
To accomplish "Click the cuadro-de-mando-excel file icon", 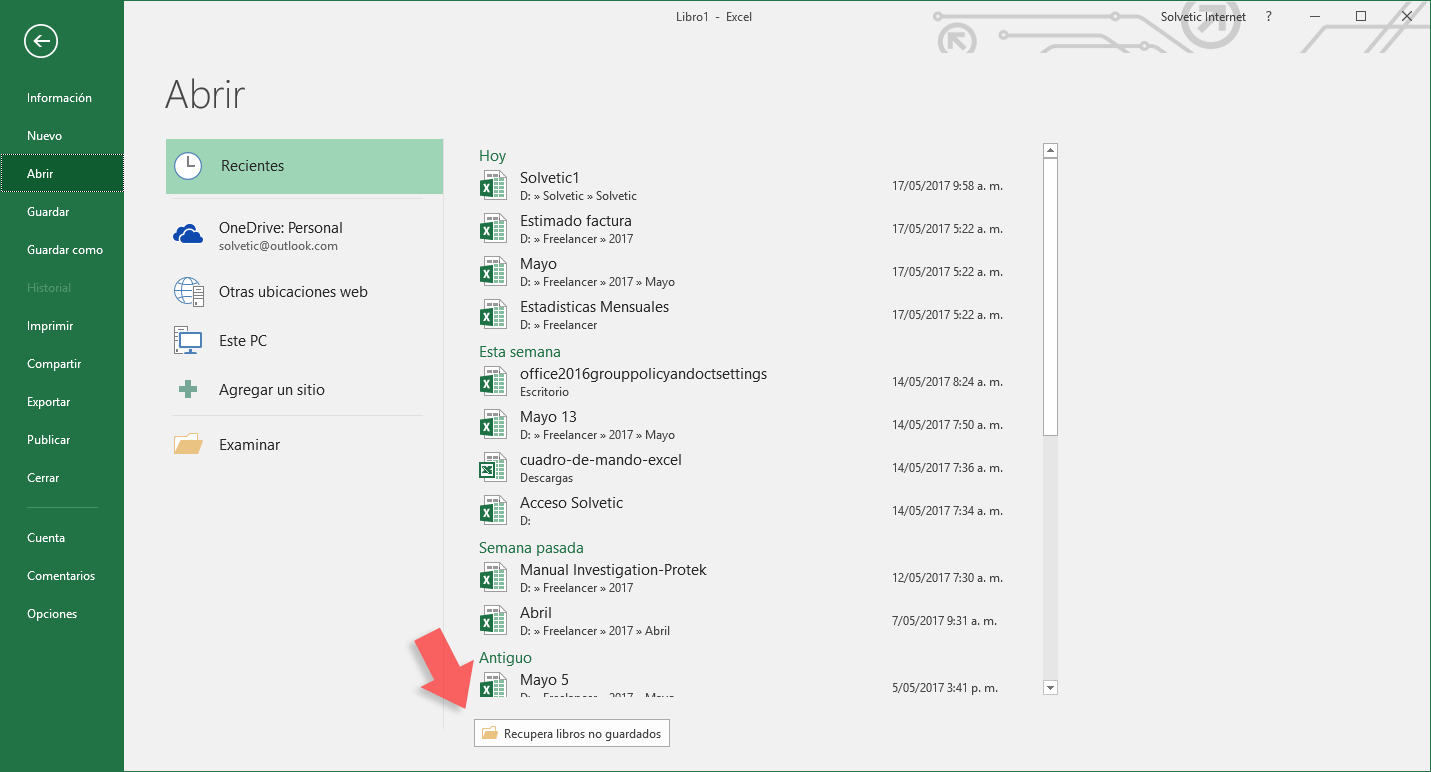I will (493, 468).
